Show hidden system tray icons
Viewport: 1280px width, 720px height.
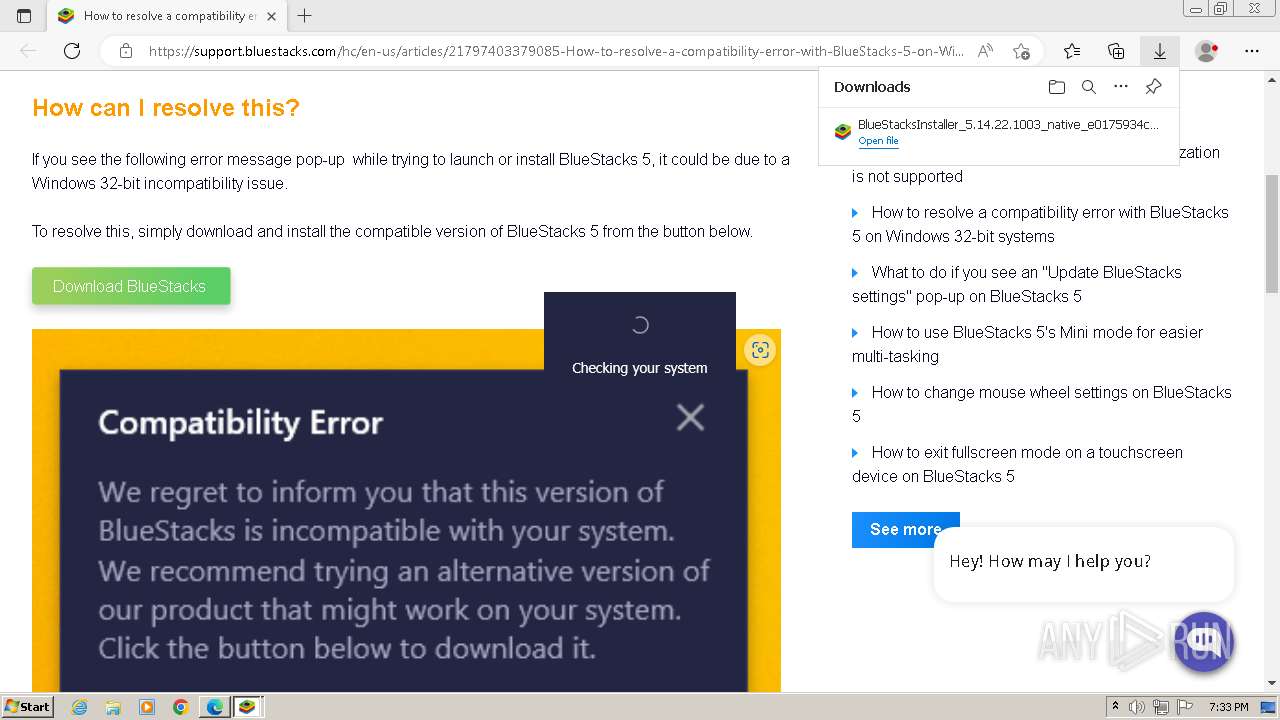(x=1116, y=707)
